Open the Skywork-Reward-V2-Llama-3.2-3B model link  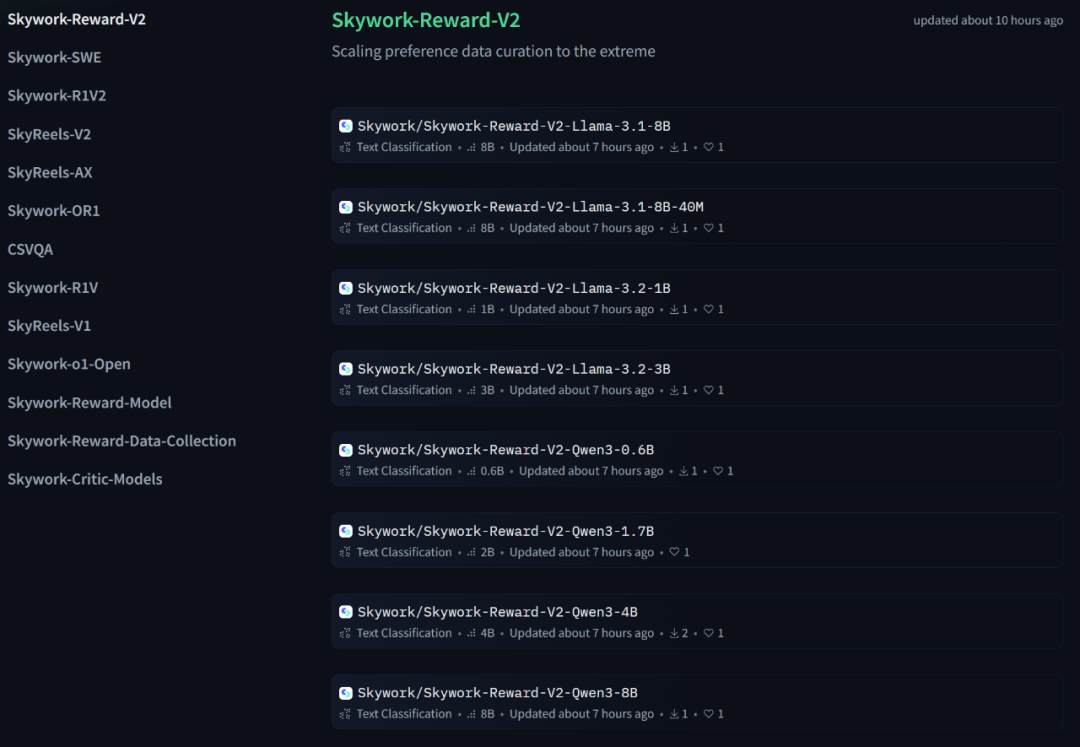coord(514,369)
